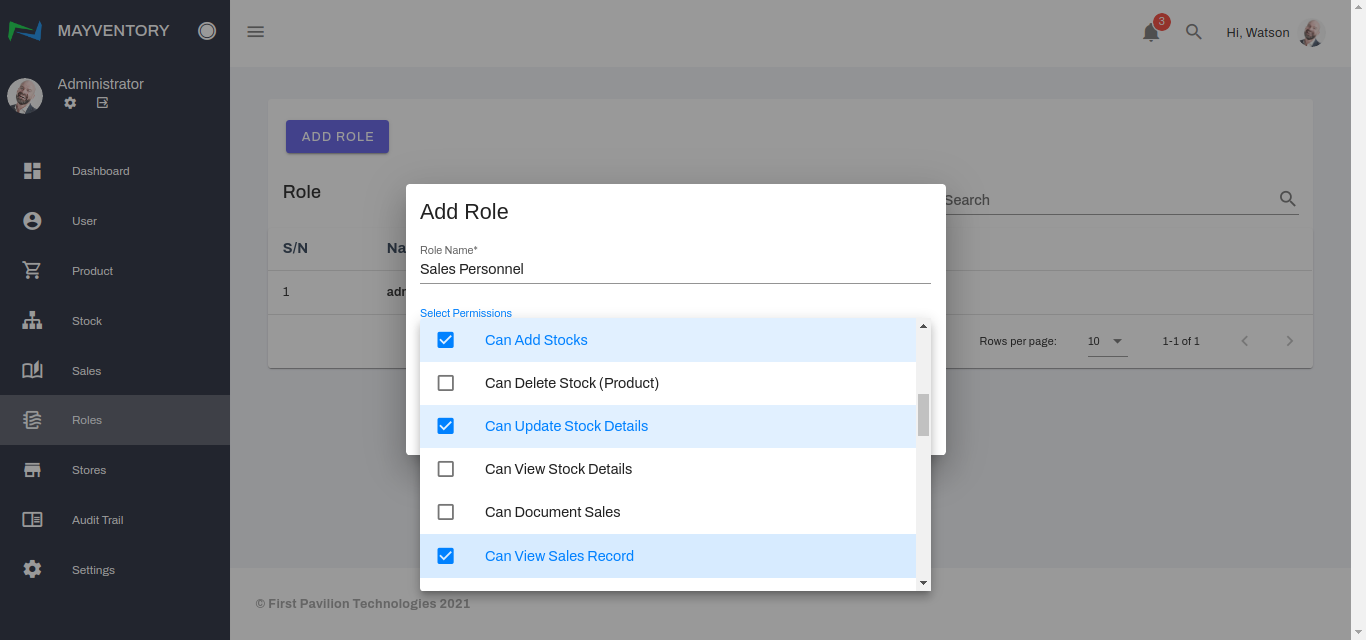Click the Stock hierarchy icon in sidebar
The image size is (1366, 640).
[x=32, y=321]
